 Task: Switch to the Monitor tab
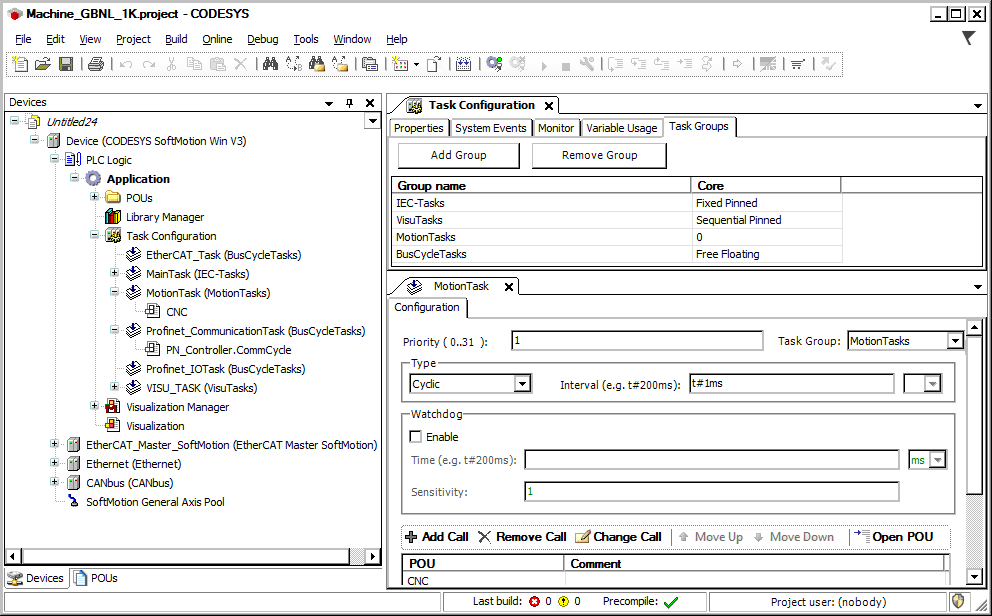pos(555,128)
